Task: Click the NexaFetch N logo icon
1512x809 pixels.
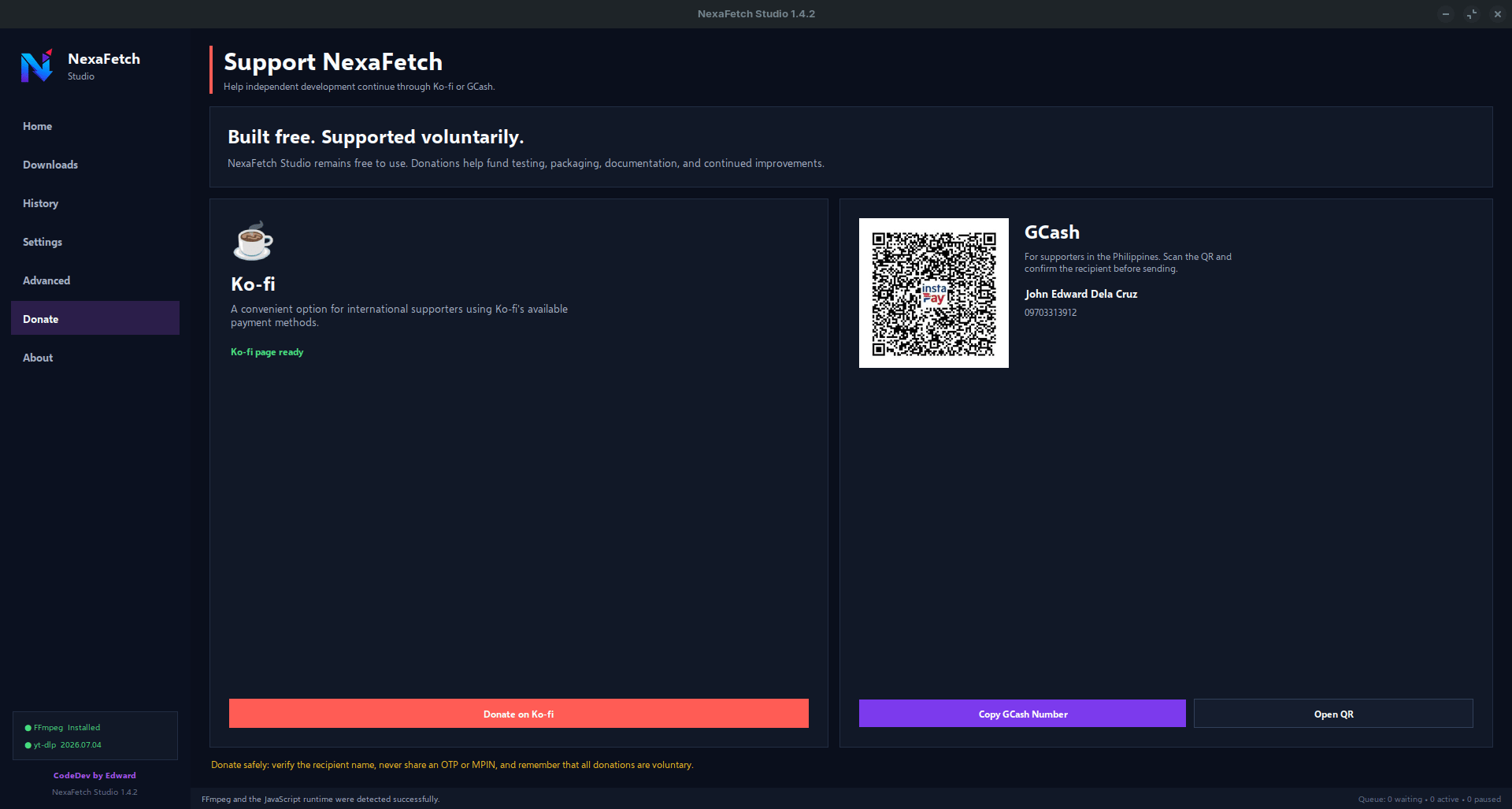Action: (36, 65)
